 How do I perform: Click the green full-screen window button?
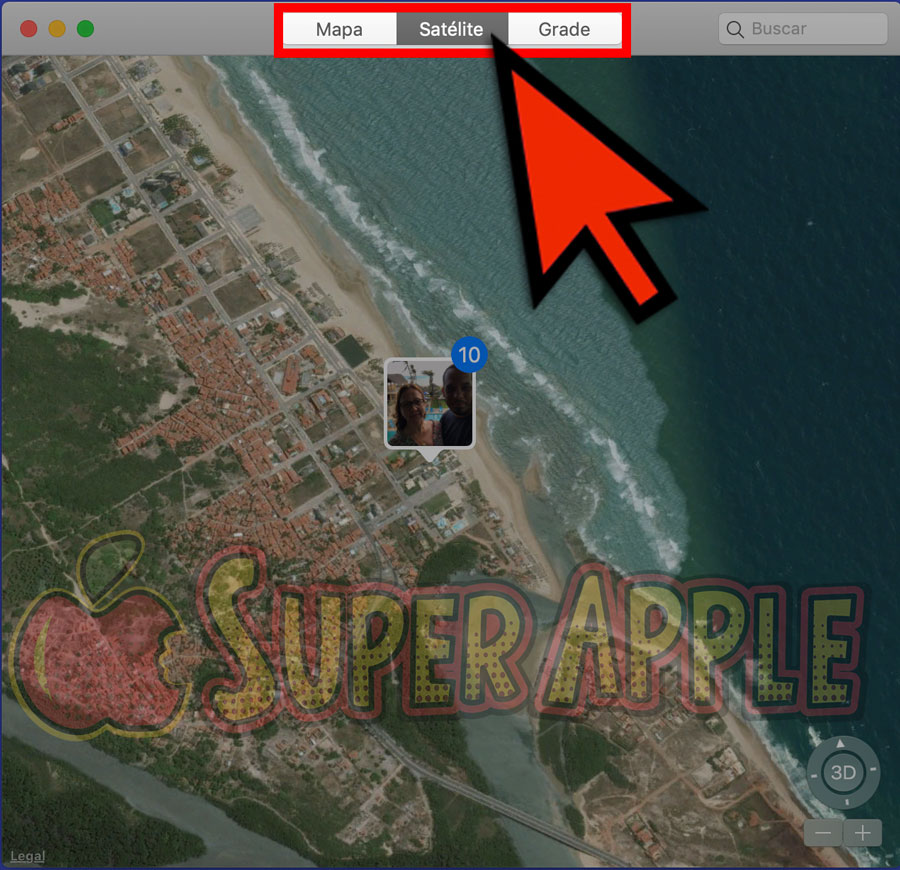pos(86,29)
